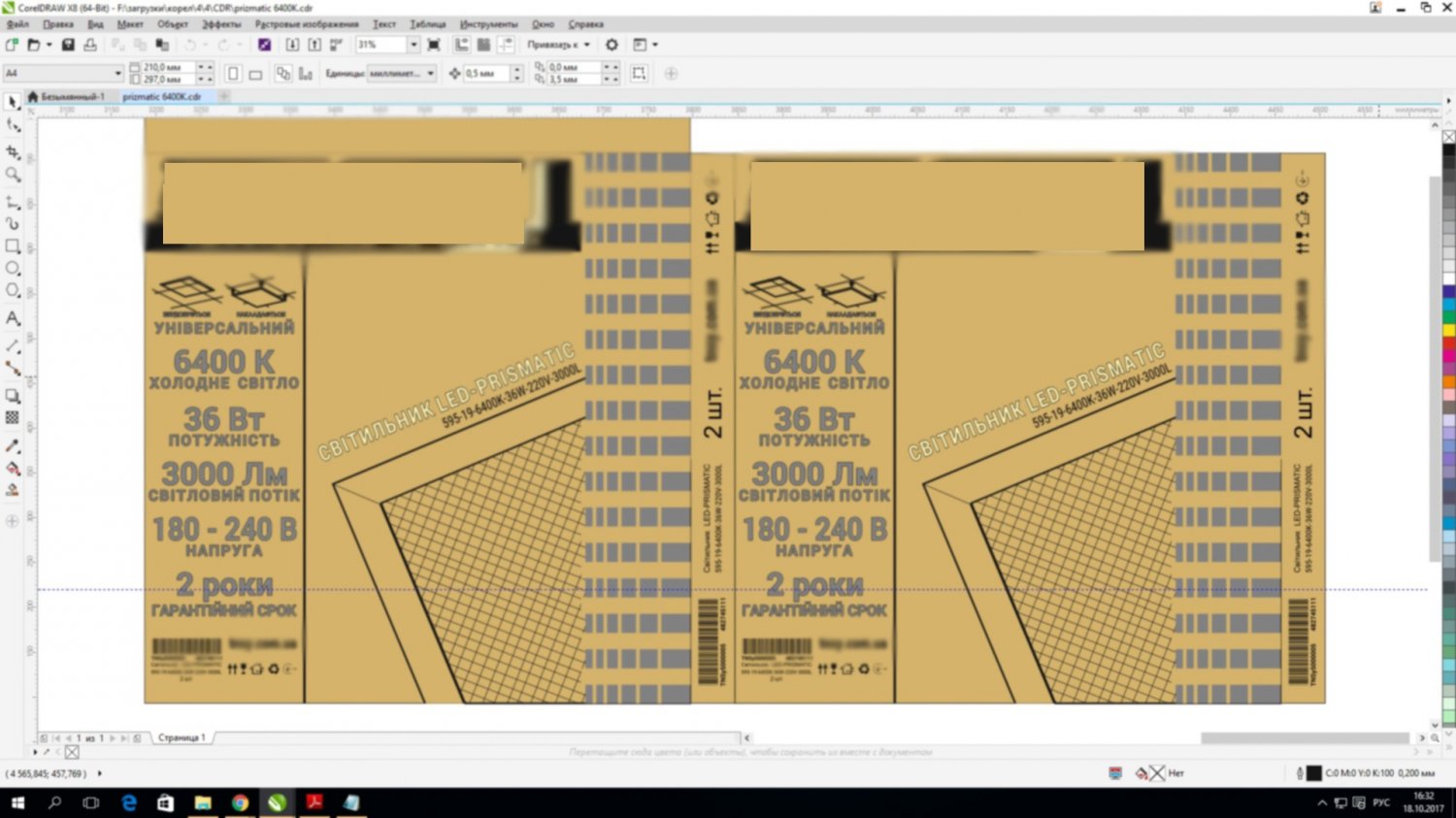Toggle Current page layout button

pos(306,74)
